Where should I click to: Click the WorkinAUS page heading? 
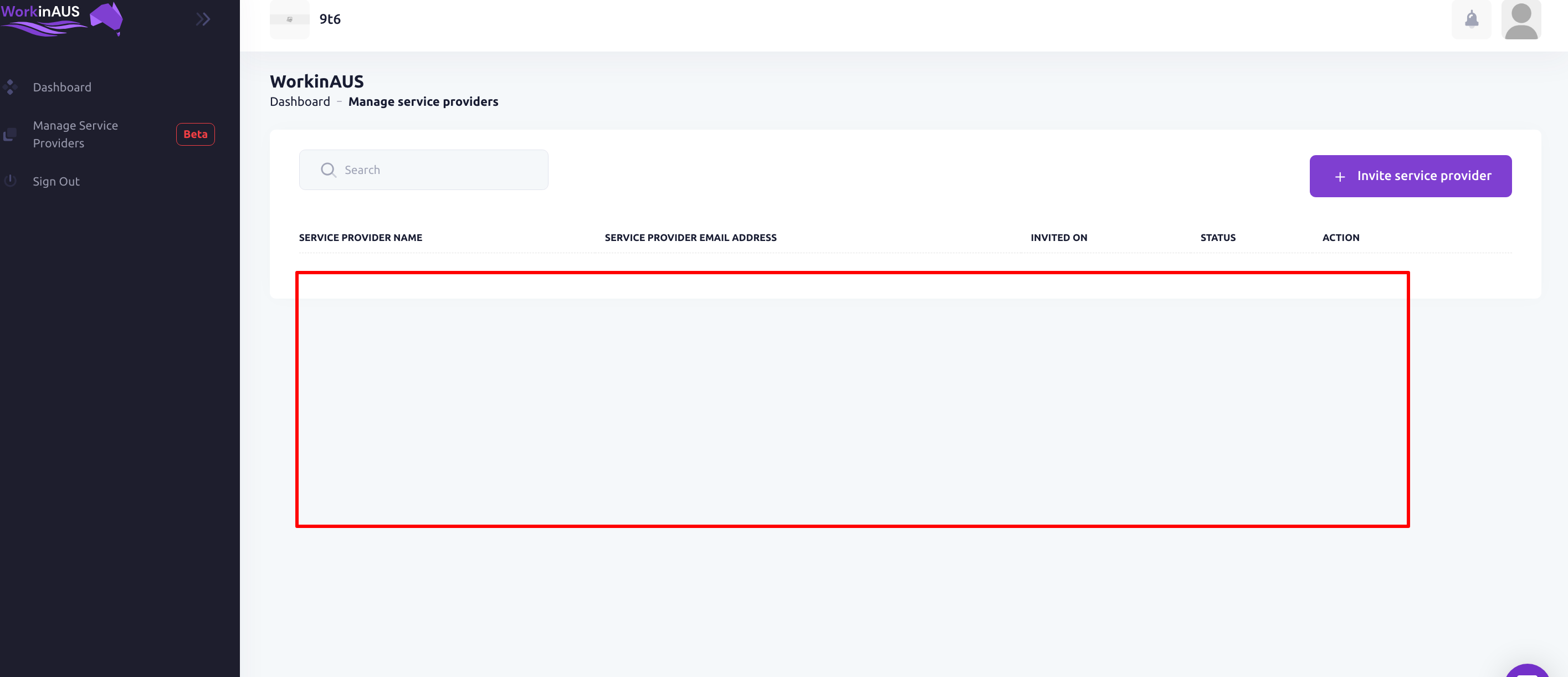pyautogui.click(x=317, y=81)
